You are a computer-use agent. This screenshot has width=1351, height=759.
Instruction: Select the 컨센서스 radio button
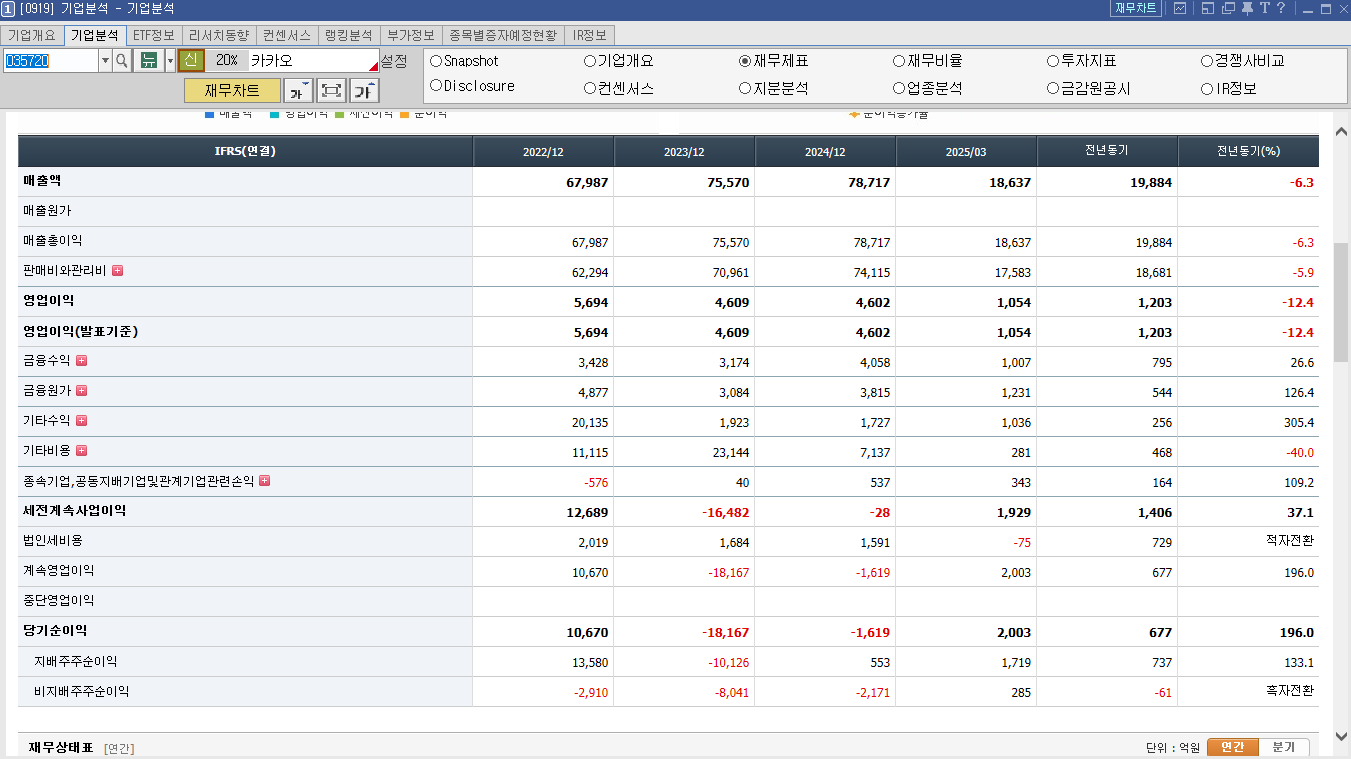[590, 88]
